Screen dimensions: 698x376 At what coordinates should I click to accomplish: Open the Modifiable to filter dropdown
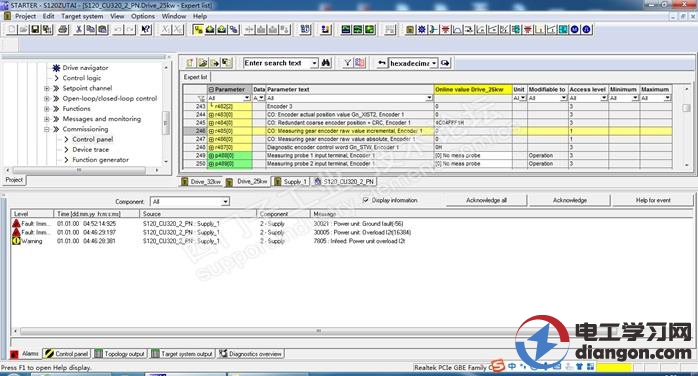click(564, 98)
